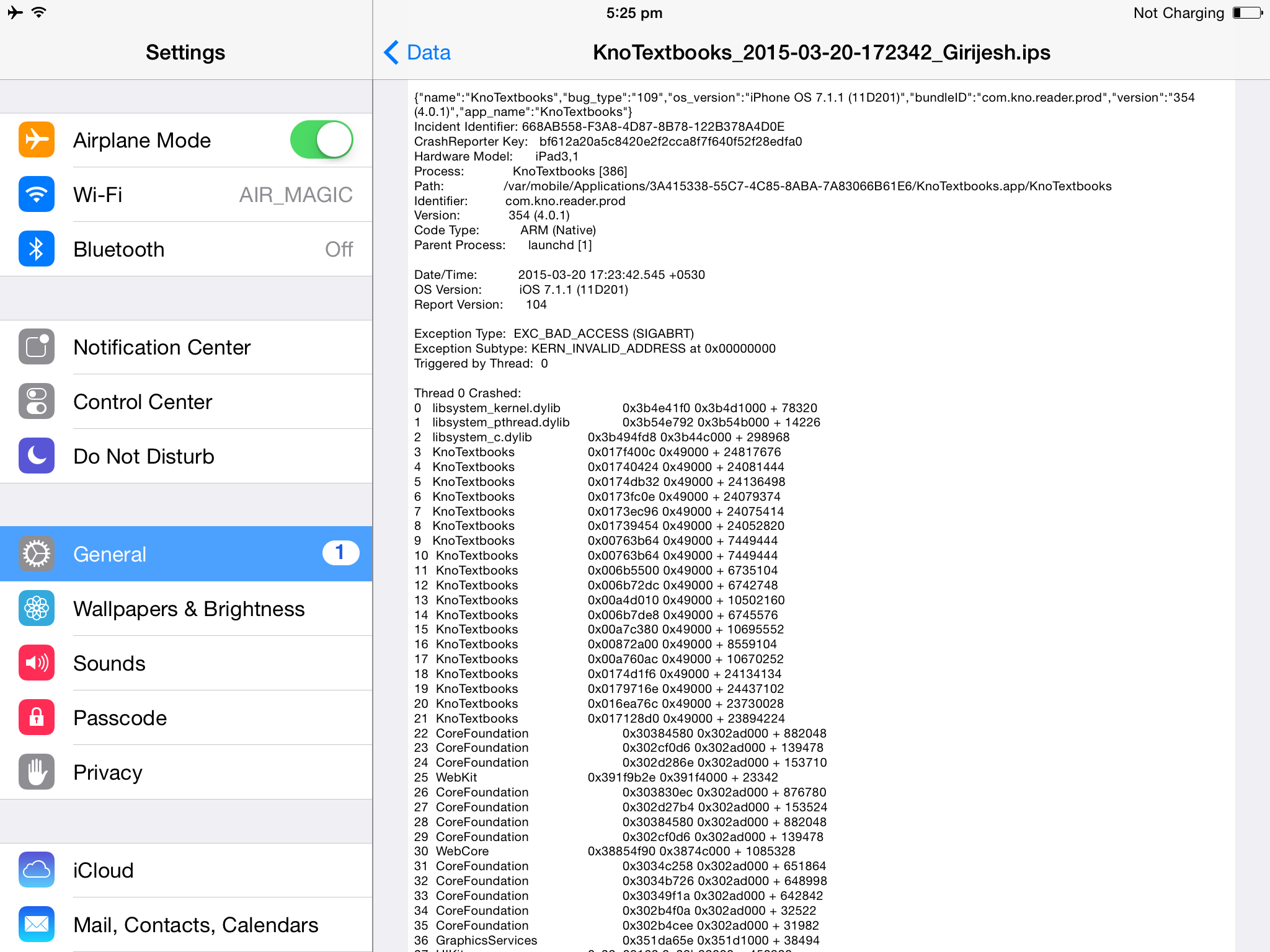The height and width of the screenshot is (952, 1270).
Task: Tap the Hardware Model iPad3,1 line
Action: [x=496, y=157]
